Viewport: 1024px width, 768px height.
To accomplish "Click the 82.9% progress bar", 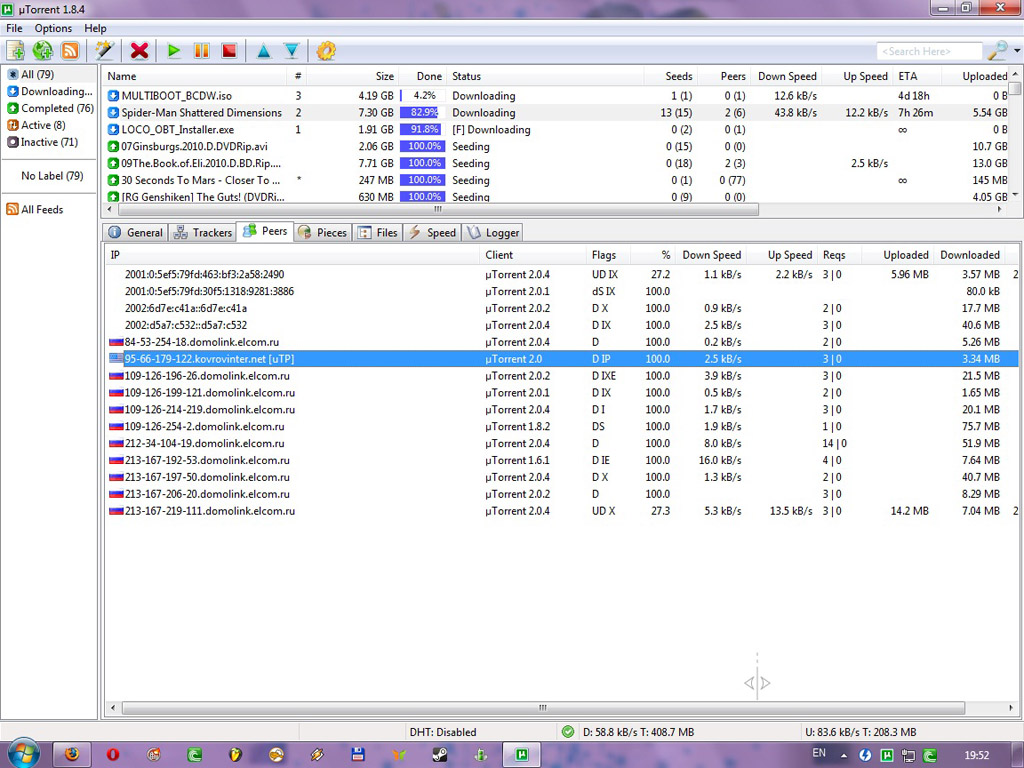I will pos(423,112).
